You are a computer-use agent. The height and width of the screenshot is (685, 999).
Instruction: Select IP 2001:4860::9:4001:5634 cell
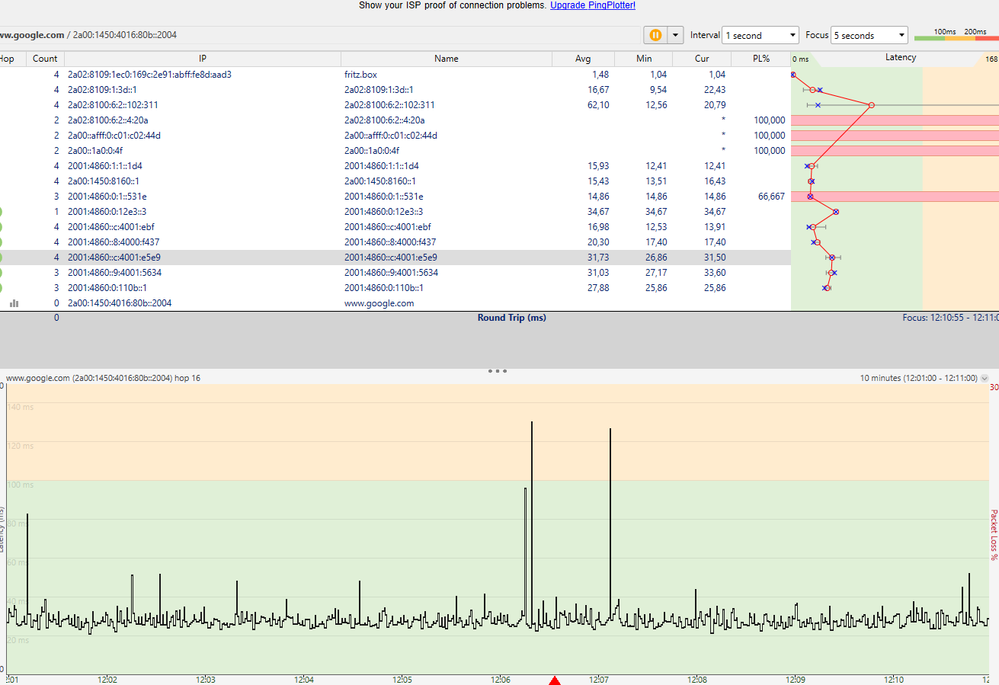[115, 273]
